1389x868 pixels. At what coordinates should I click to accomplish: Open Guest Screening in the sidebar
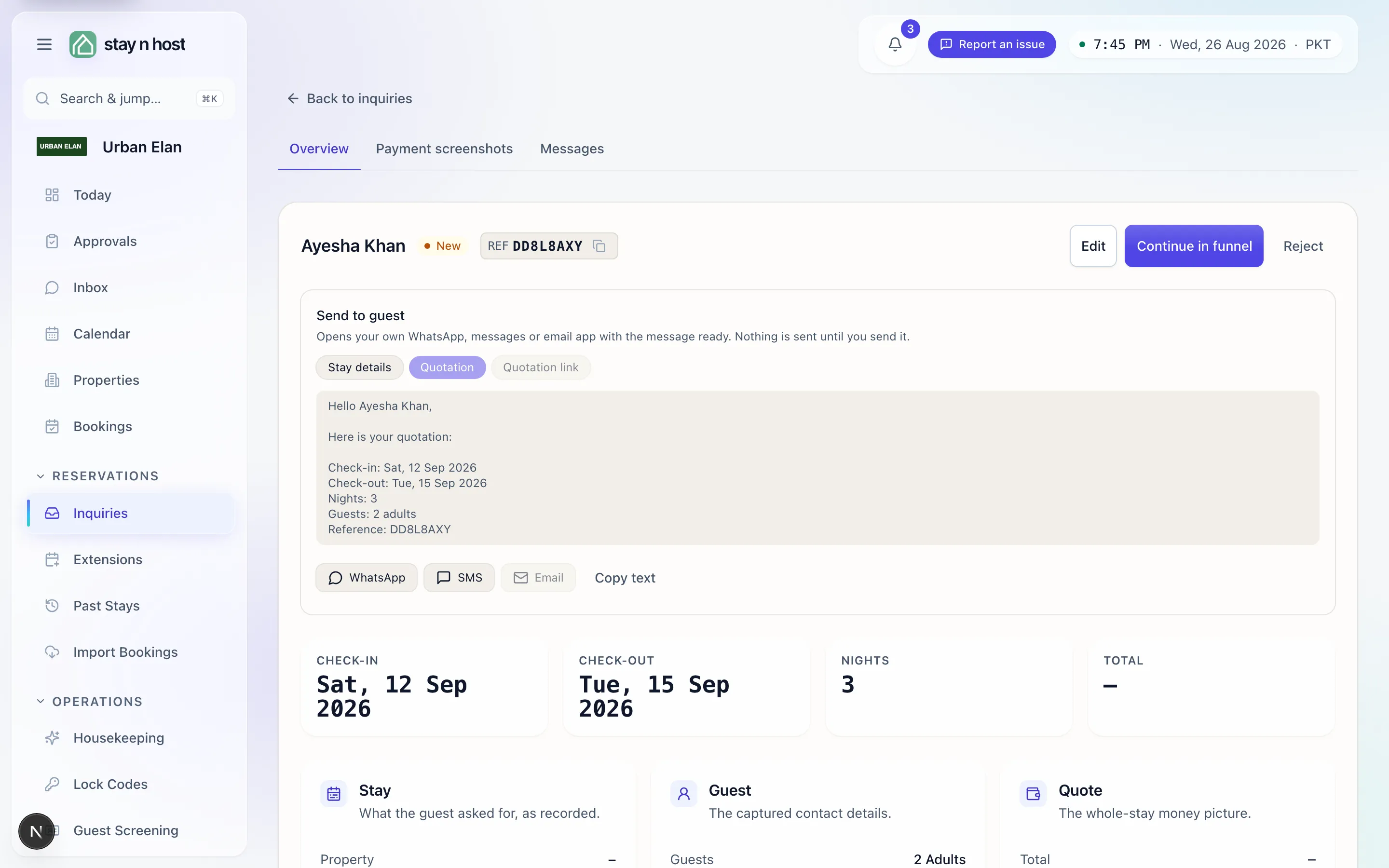point(130,831)
